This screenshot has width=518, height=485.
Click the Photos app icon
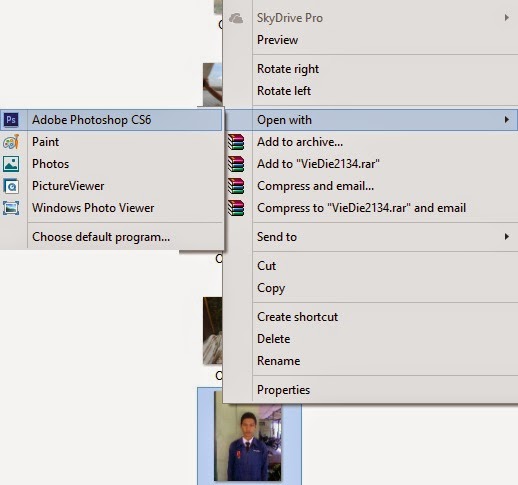pyautogui.click(x=11, y=164)
